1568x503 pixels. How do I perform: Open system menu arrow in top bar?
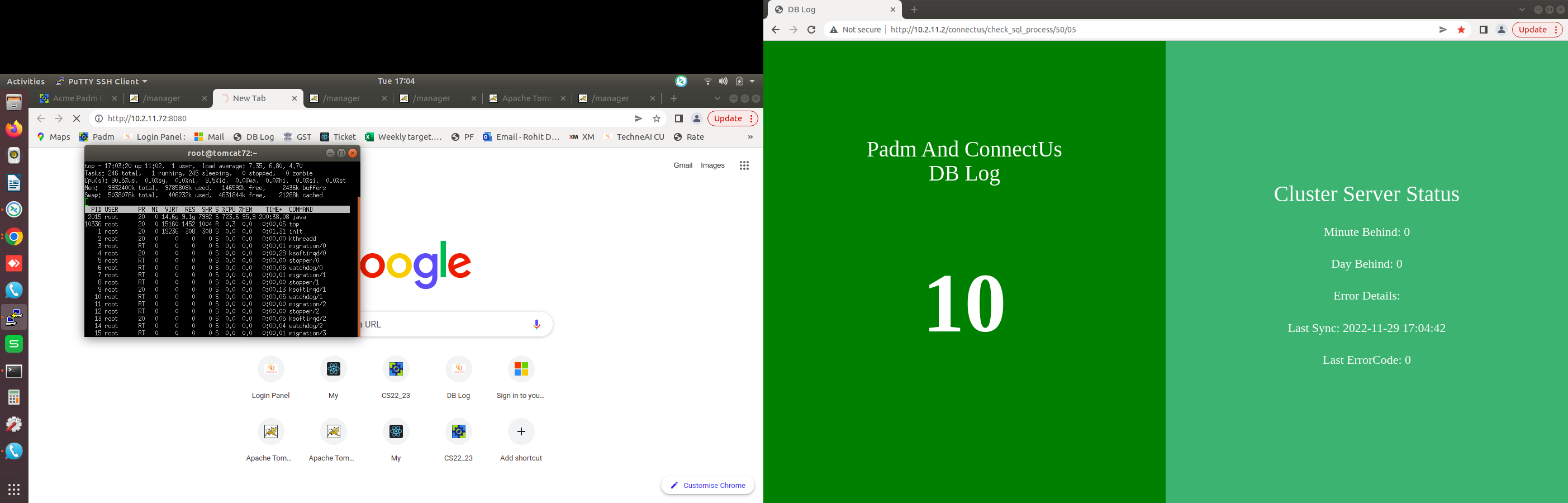point(752,81)
